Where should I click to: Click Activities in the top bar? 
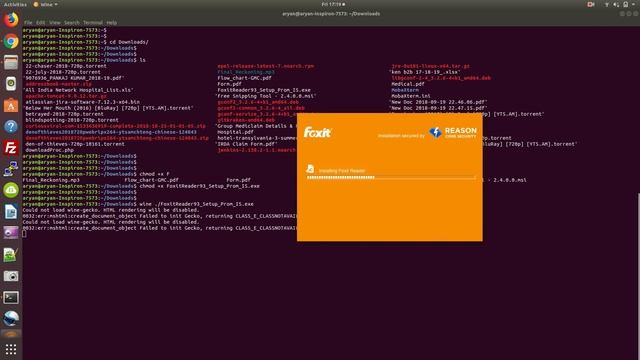[15, 4]
